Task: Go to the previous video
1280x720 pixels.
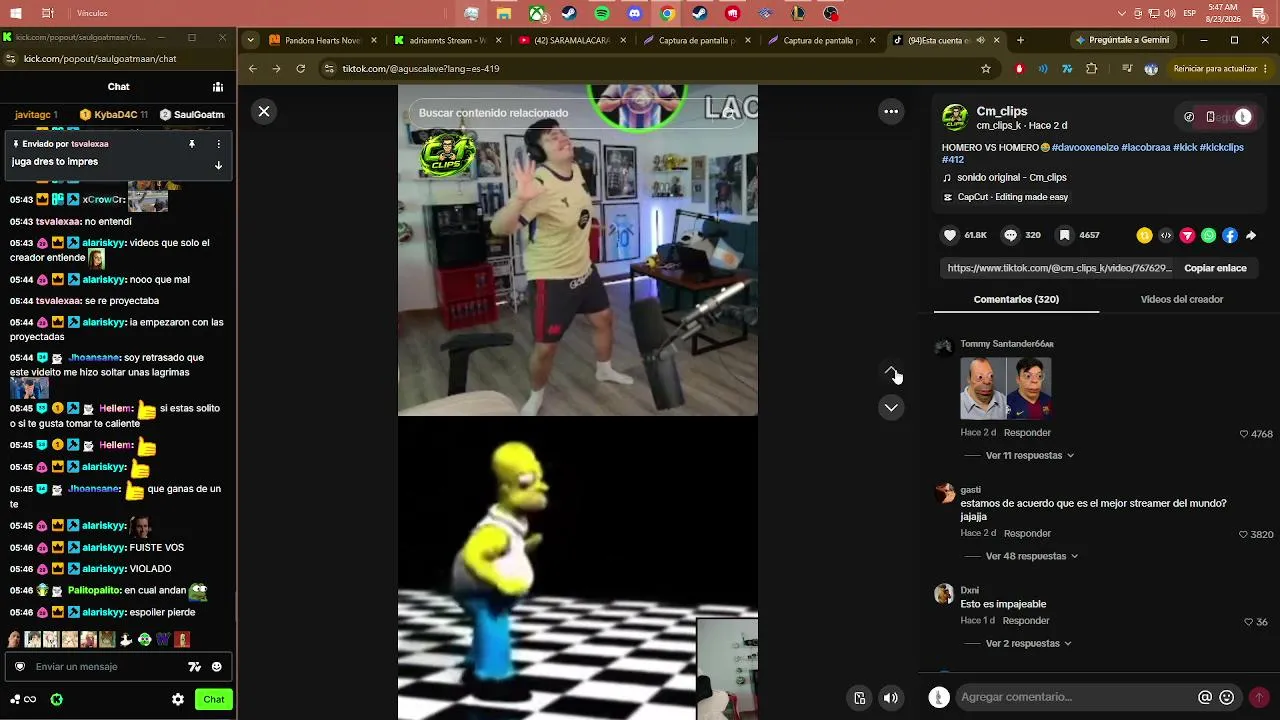Action: tap(891, 372)
